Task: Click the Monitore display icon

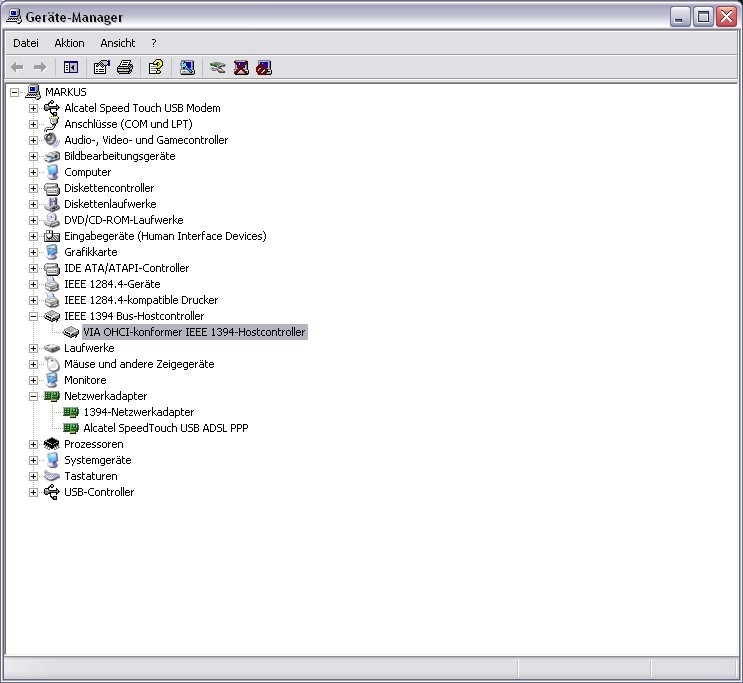Action: [x=52, y=380]
